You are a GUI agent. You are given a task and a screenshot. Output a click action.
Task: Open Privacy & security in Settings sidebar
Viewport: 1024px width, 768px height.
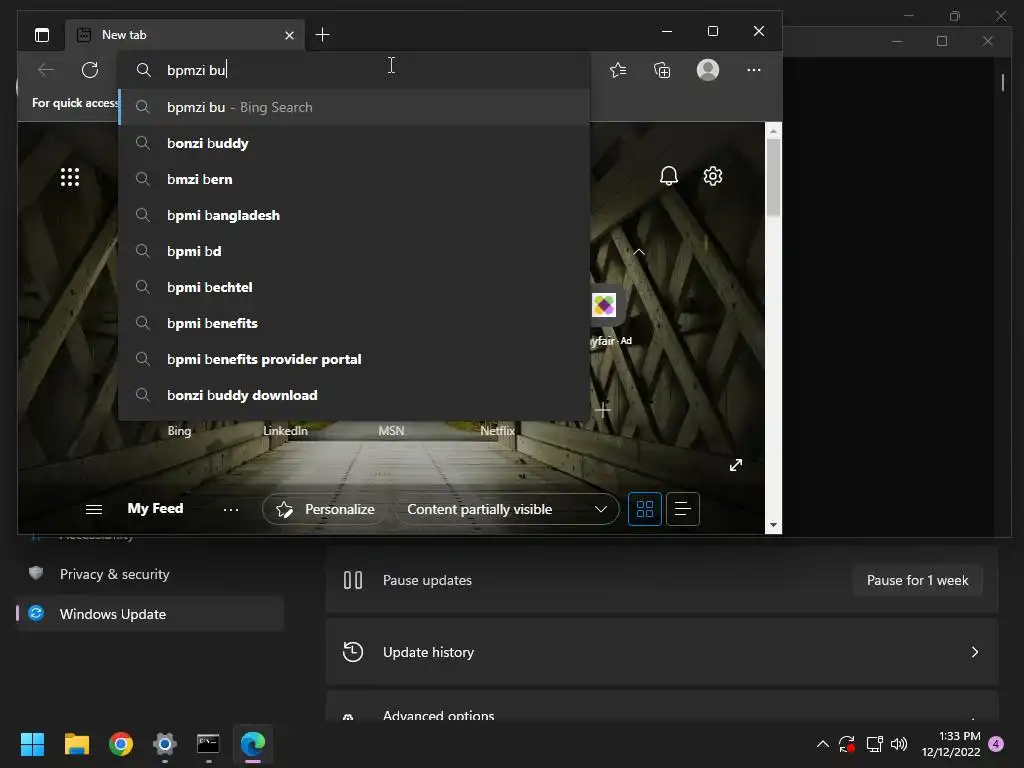[x=150, y=574]
